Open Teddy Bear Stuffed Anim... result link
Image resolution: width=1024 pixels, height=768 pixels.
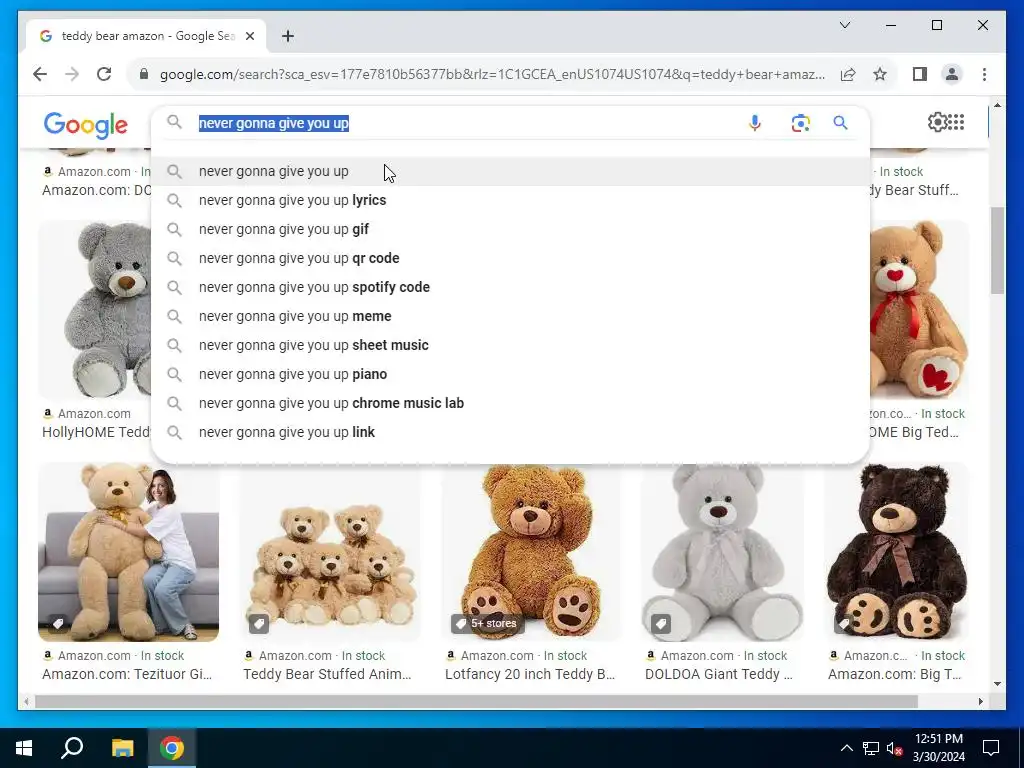pyautogui.click(x=327, y=674)
